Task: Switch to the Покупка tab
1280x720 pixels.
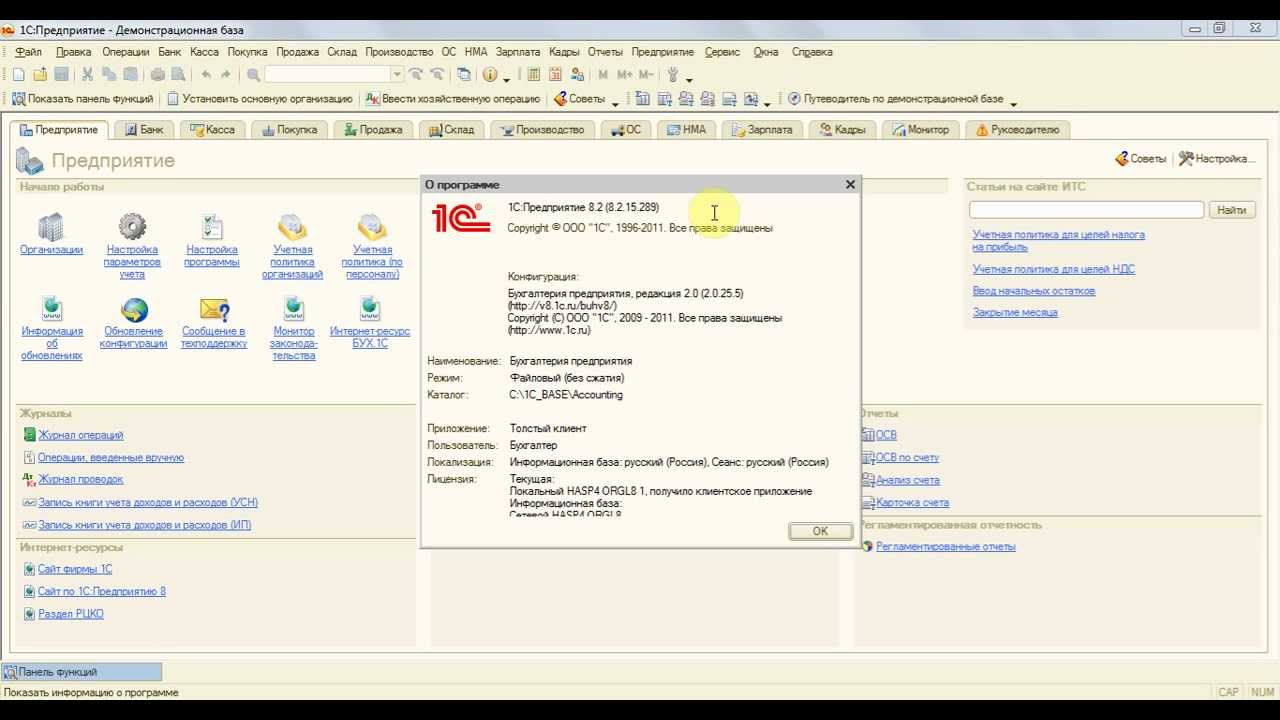Action: pos(289,130)
